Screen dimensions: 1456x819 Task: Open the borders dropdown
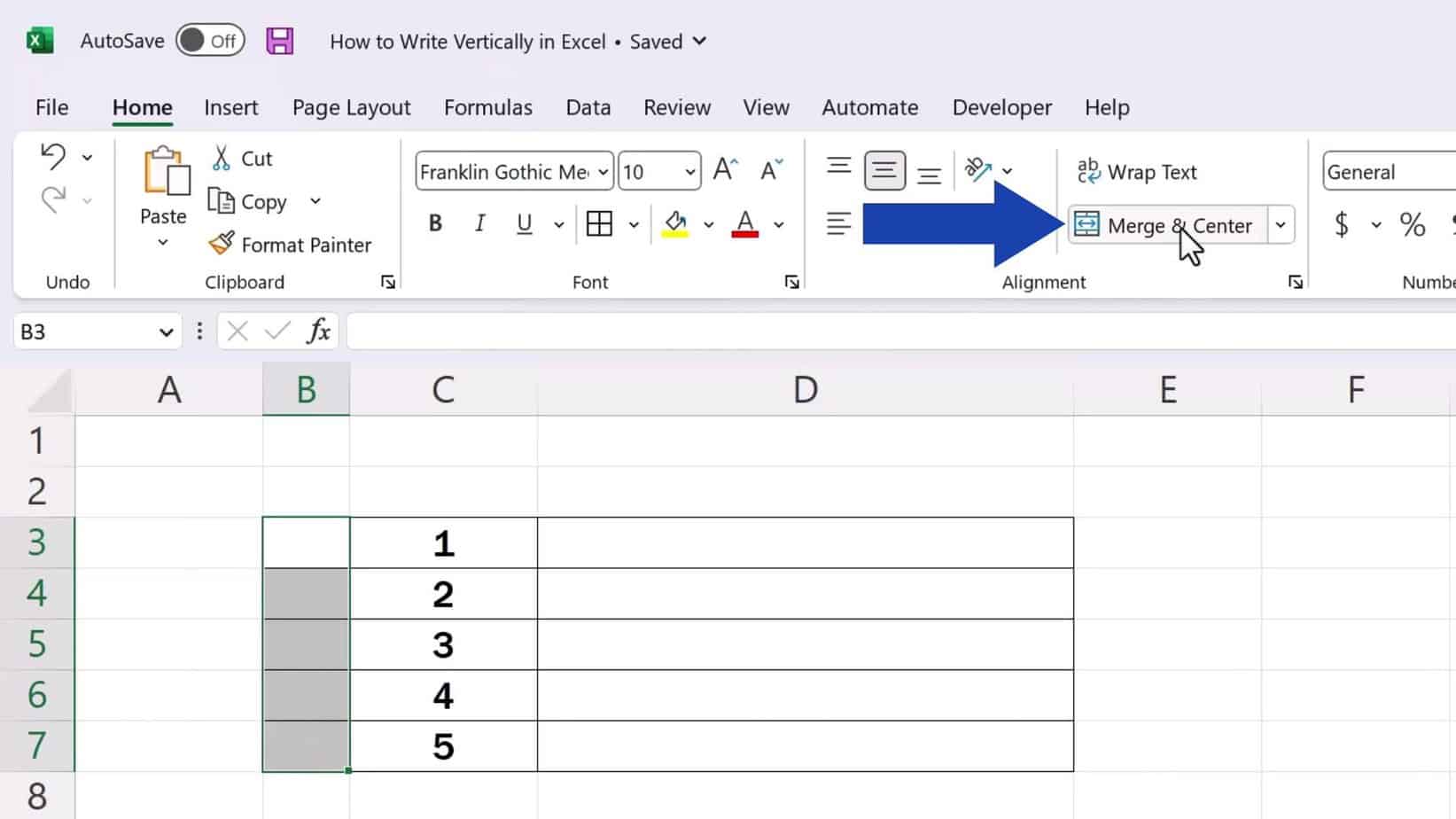pos(633,224)
